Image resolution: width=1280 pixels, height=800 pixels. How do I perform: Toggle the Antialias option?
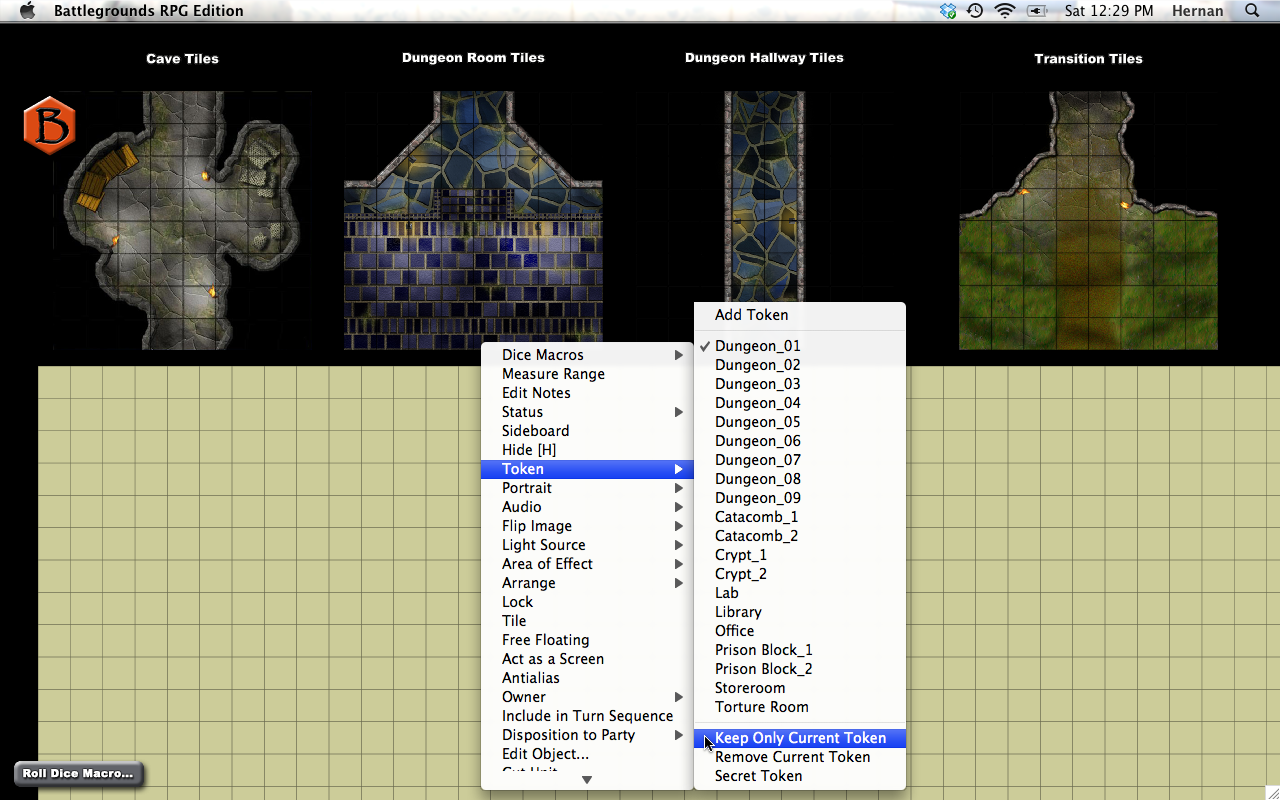tap(587, 678)
